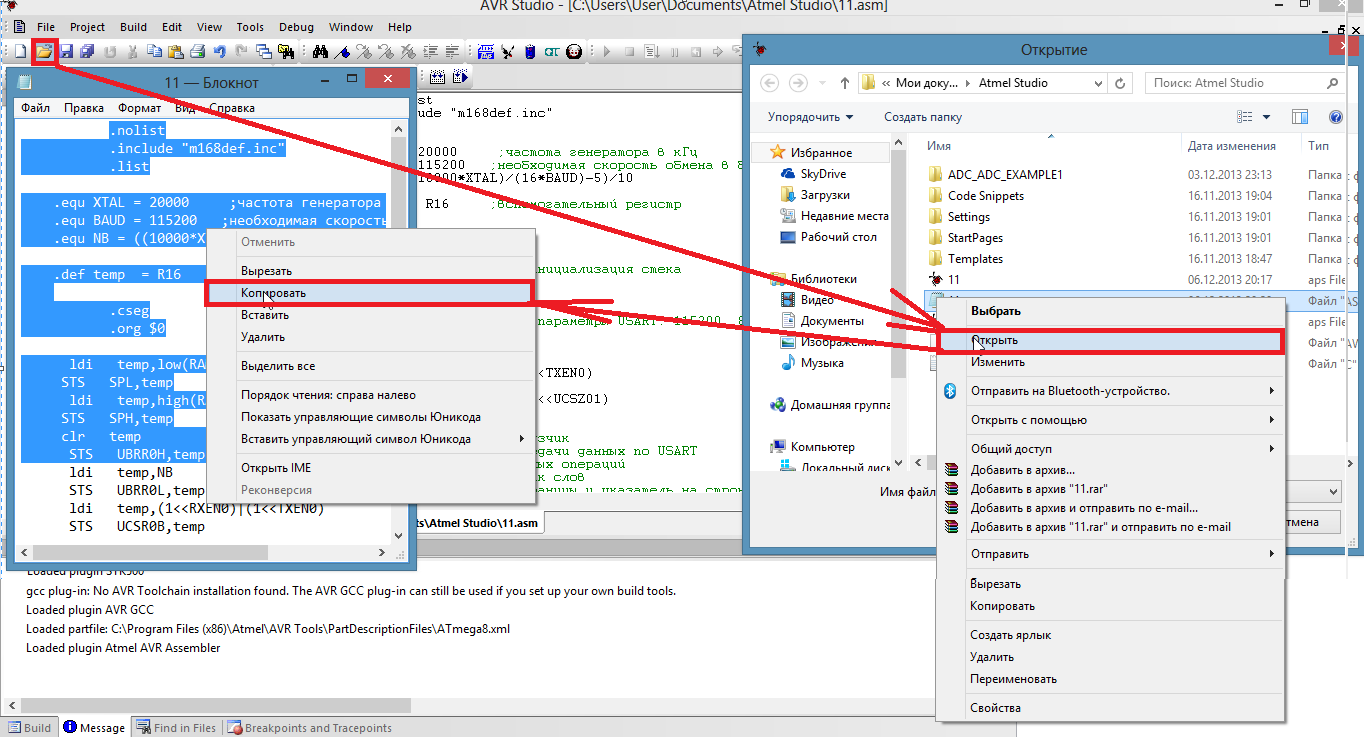Click the Preview pane icon in Open dialog
This screenshot has width=1364, height=737.
click(1300, 117)
